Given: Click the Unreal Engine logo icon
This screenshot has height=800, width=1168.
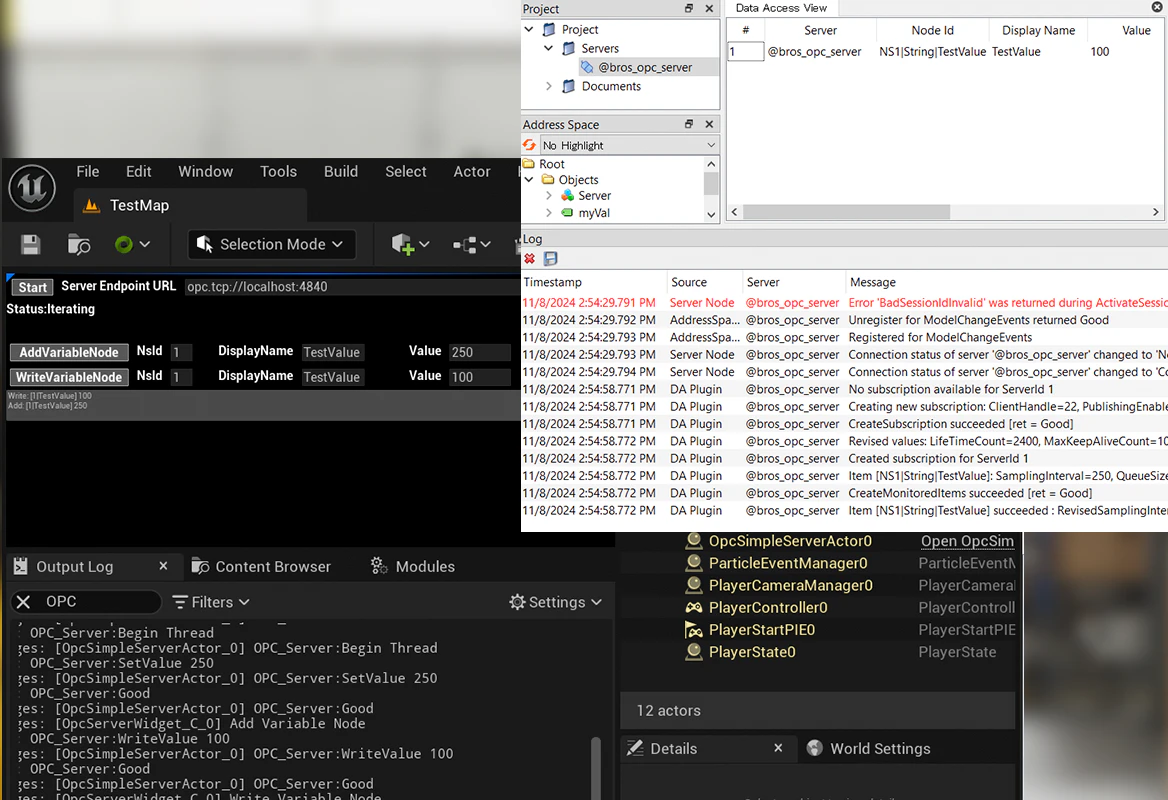Looking at the screenshot, I should (x=32, y=188).
